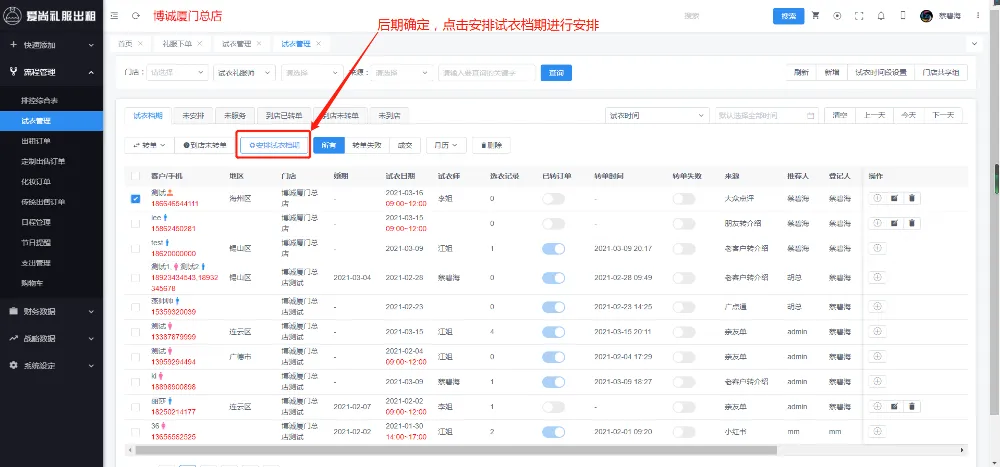Screen dimensions: 1000x467
Task: Click the keyword search input field
Action: [486, 73]
